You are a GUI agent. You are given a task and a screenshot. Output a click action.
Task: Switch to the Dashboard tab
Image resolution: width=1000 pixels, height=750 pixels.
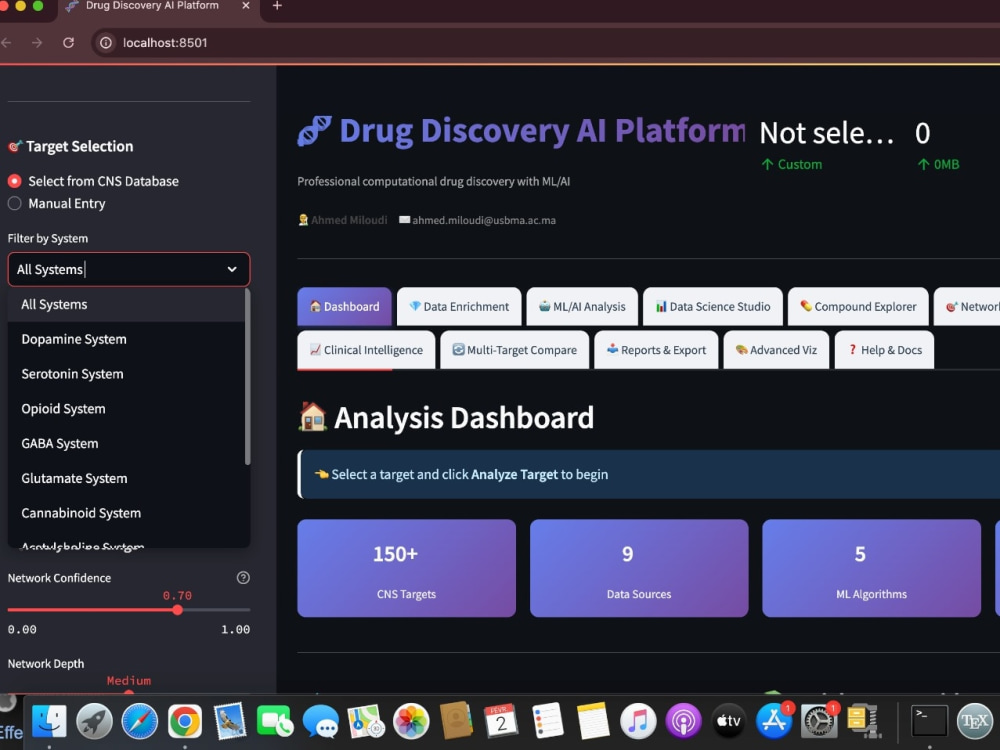[x=344, y=307]
